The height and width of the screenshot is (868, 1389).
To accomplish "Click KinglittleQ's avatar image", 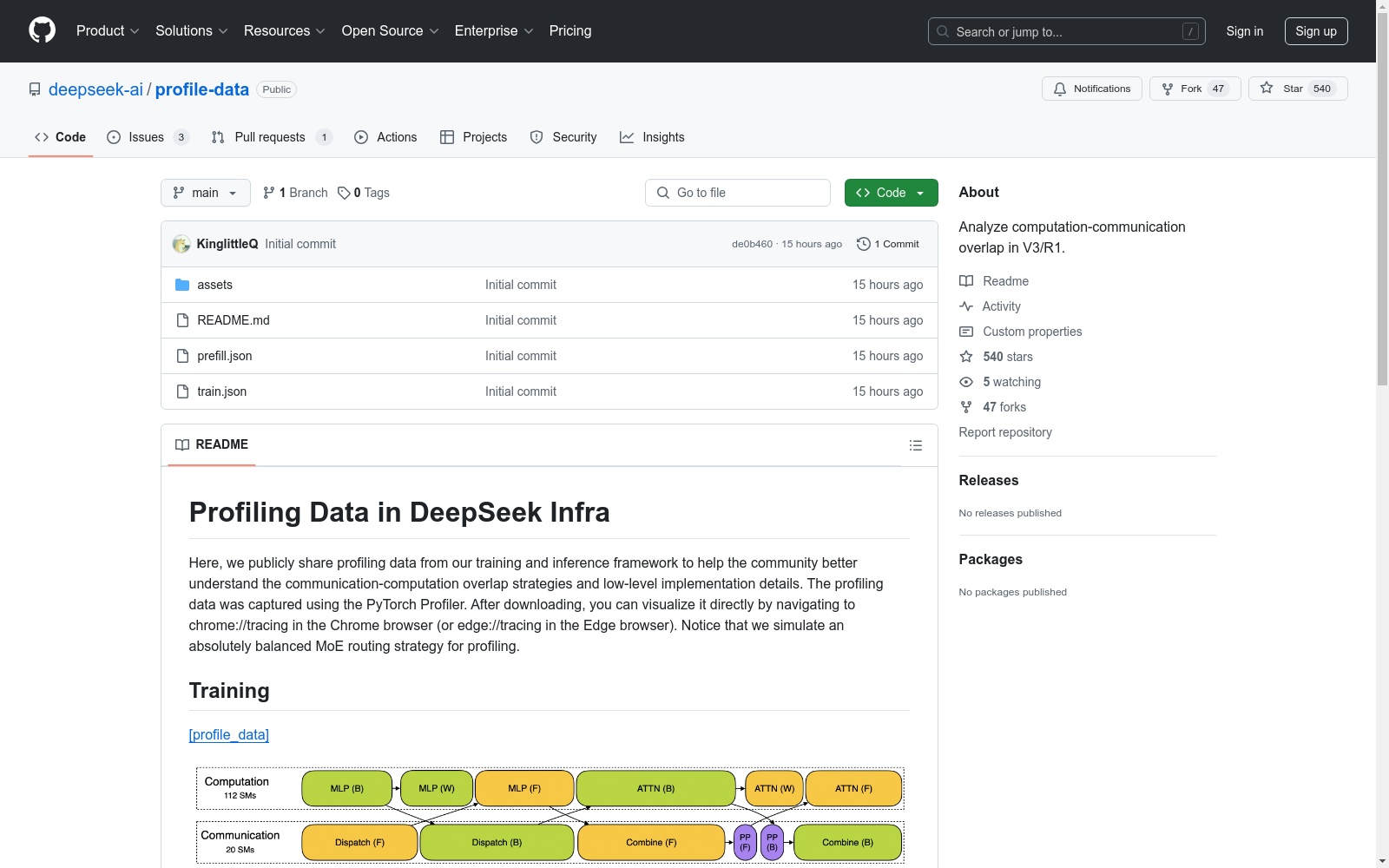I will coord(181,244).
